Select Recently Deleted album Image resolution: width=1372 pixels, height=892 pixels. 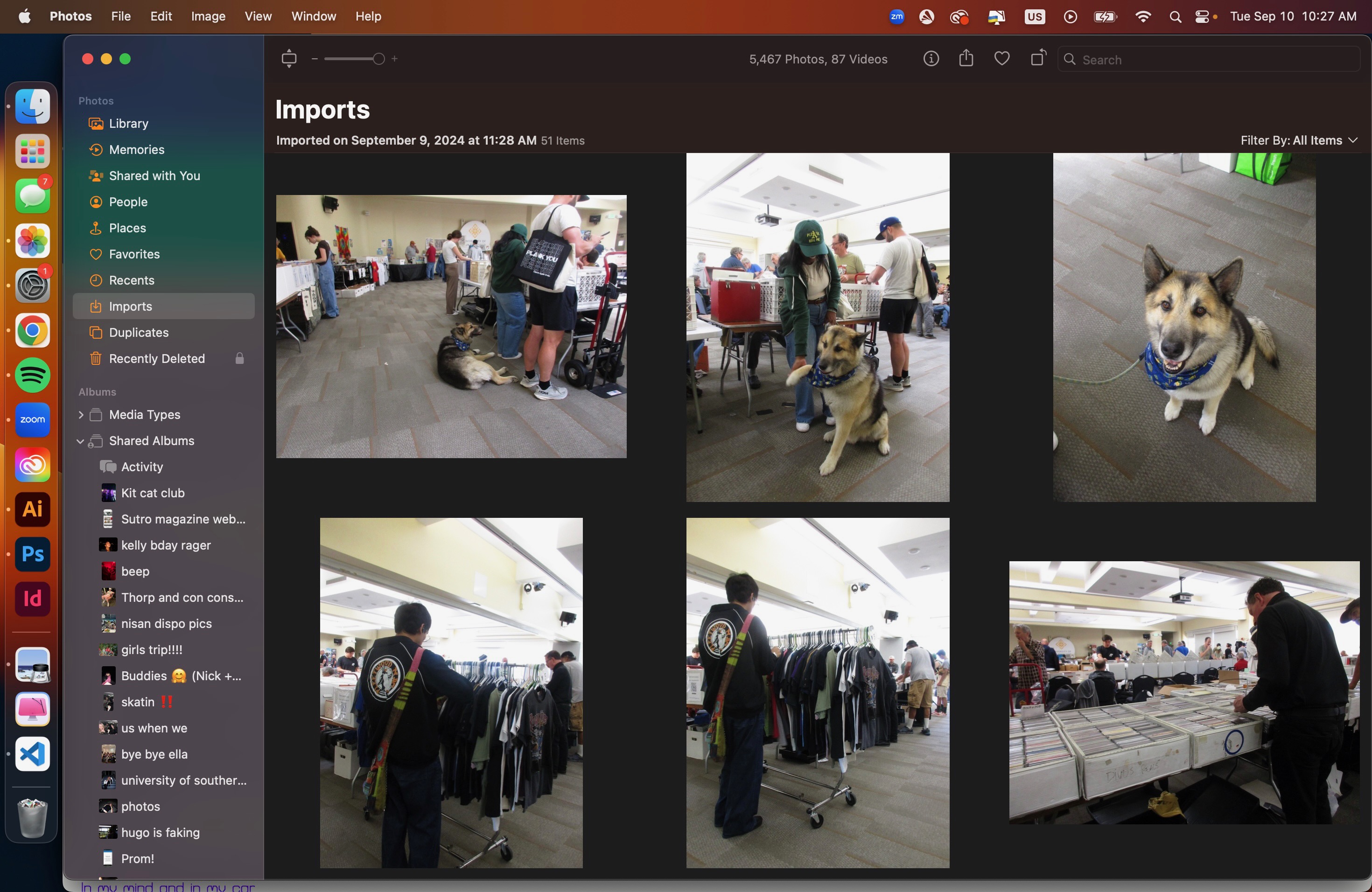(156, 358)
